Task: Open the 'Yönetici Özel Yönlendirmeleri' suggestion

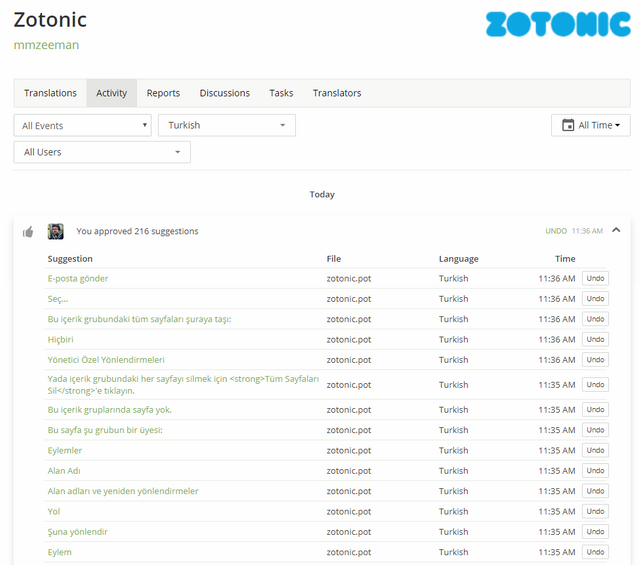Action: (106, 360)
